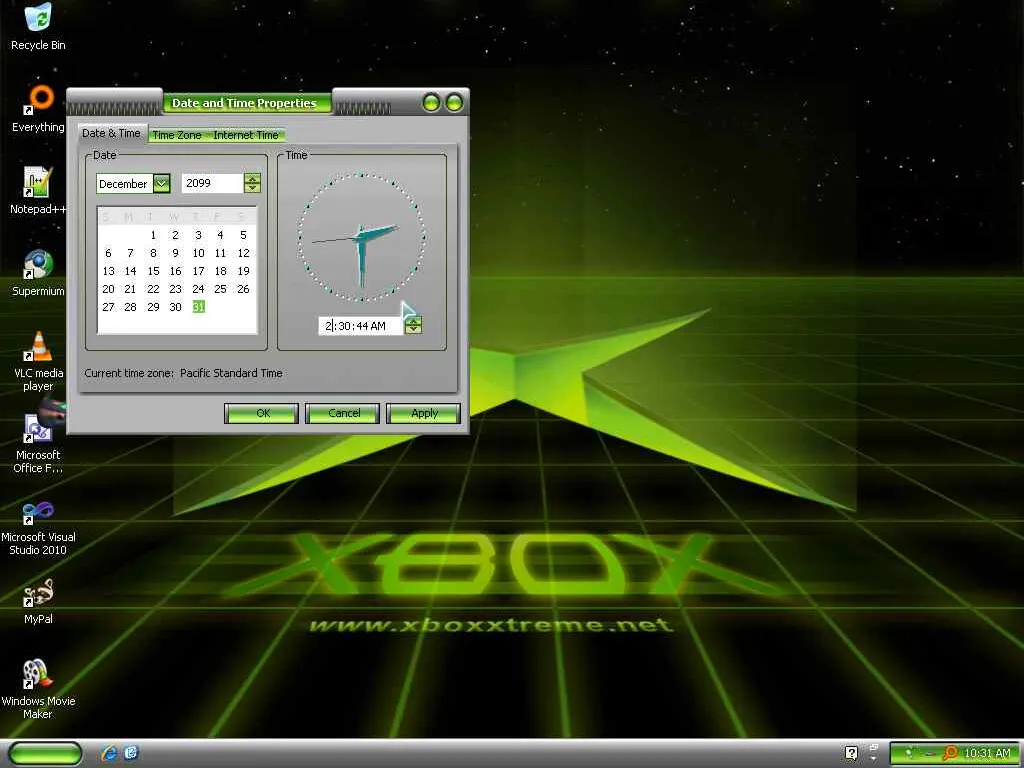Click the help question mark taskbar icon
This screenshot has height=768, width=1024.
coord(851,753)
